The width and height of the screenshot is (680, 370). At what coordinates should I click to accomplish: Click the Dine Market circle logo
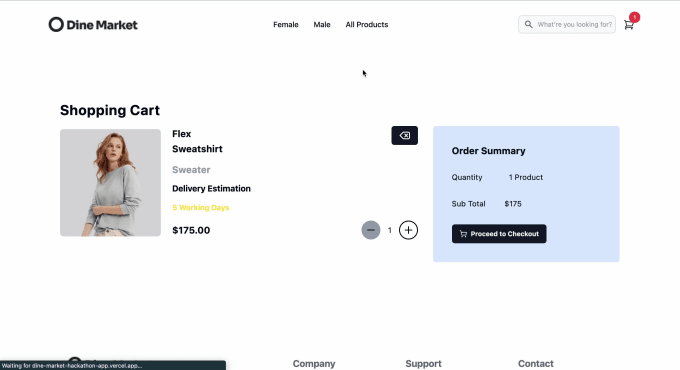pos(56,24)
